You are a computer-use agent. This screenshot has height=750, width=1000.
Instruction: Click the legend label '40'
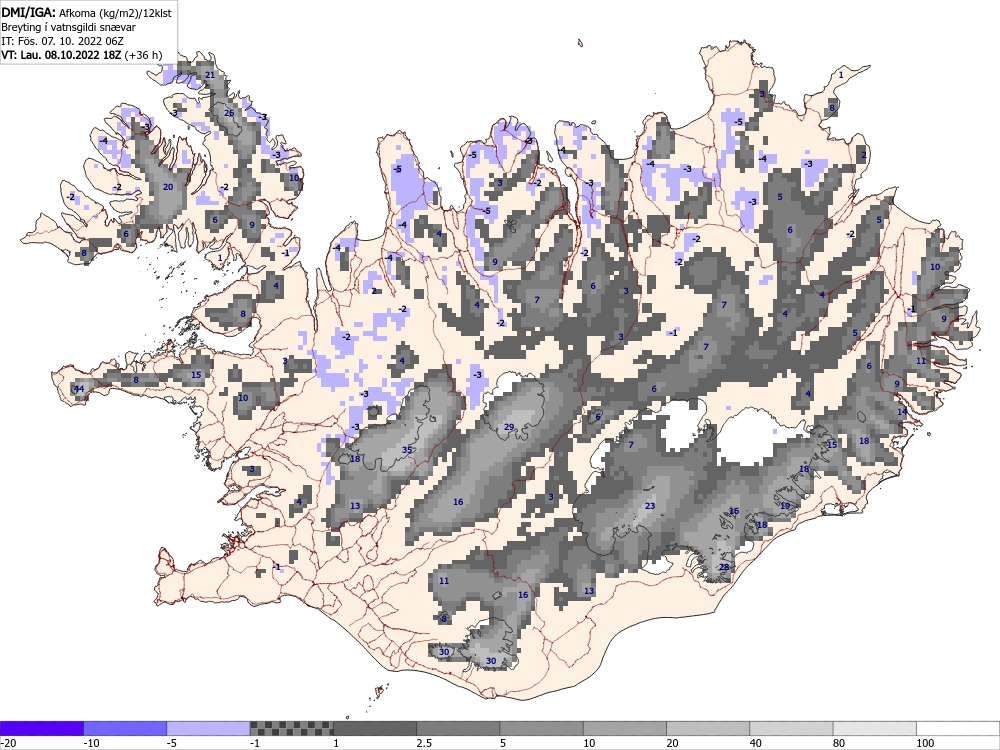756,743
